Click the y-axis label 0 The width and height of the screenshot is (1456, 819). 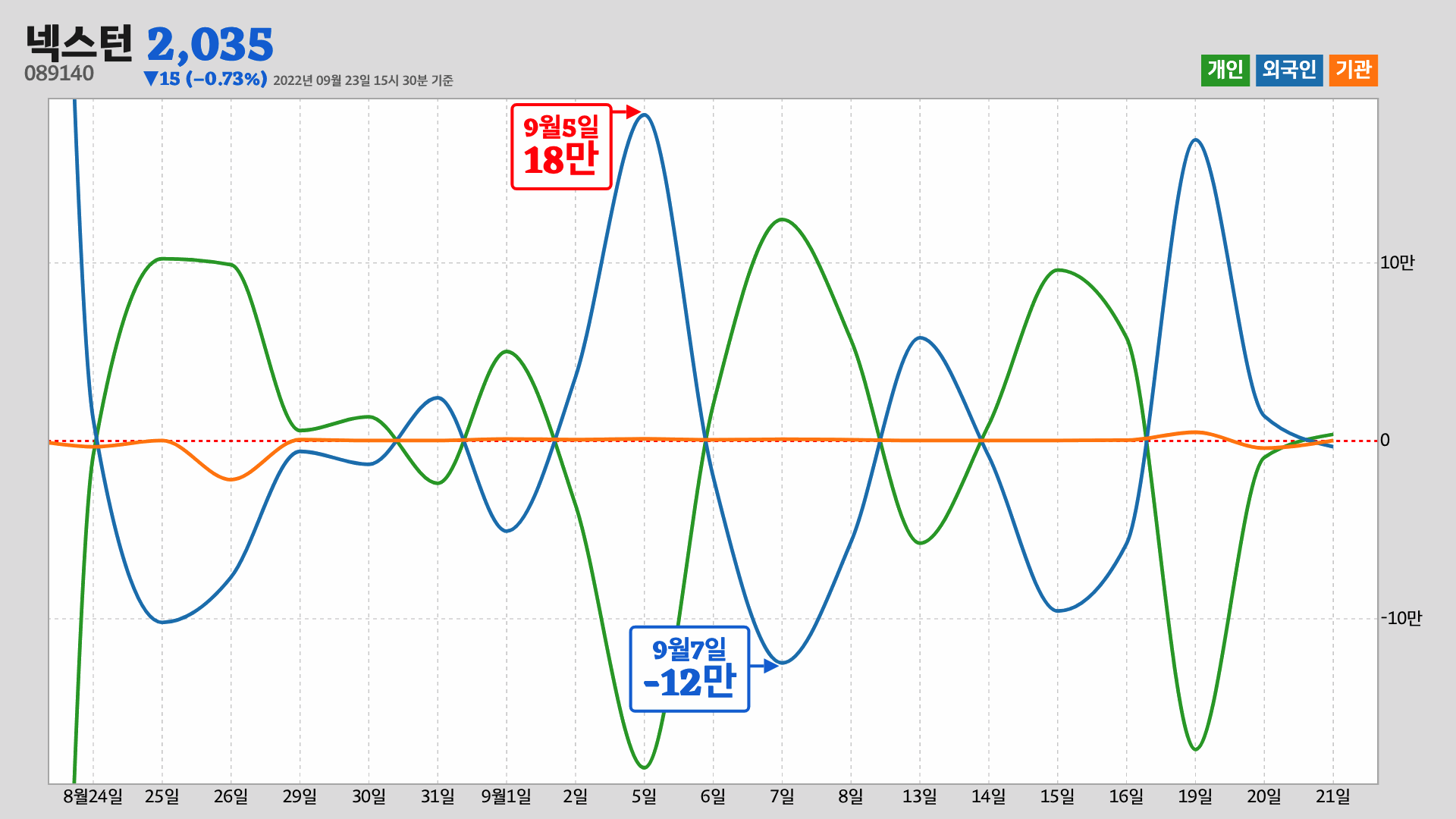pyautogui.click(x=1385, y=441)
